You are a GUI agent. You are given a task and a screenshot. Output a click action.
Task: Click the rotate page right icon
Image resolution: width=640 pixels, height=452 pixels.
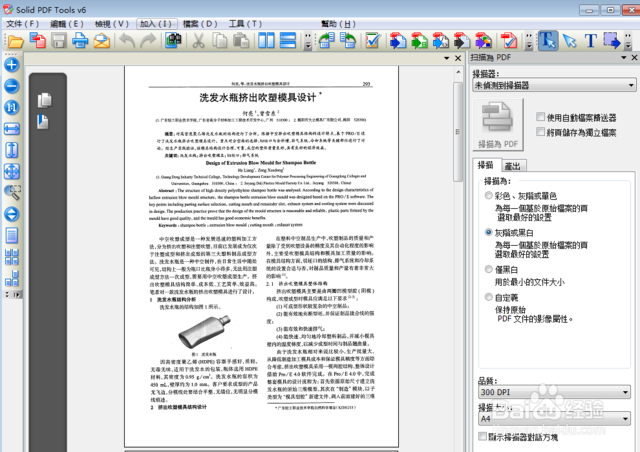coord(348,41)
